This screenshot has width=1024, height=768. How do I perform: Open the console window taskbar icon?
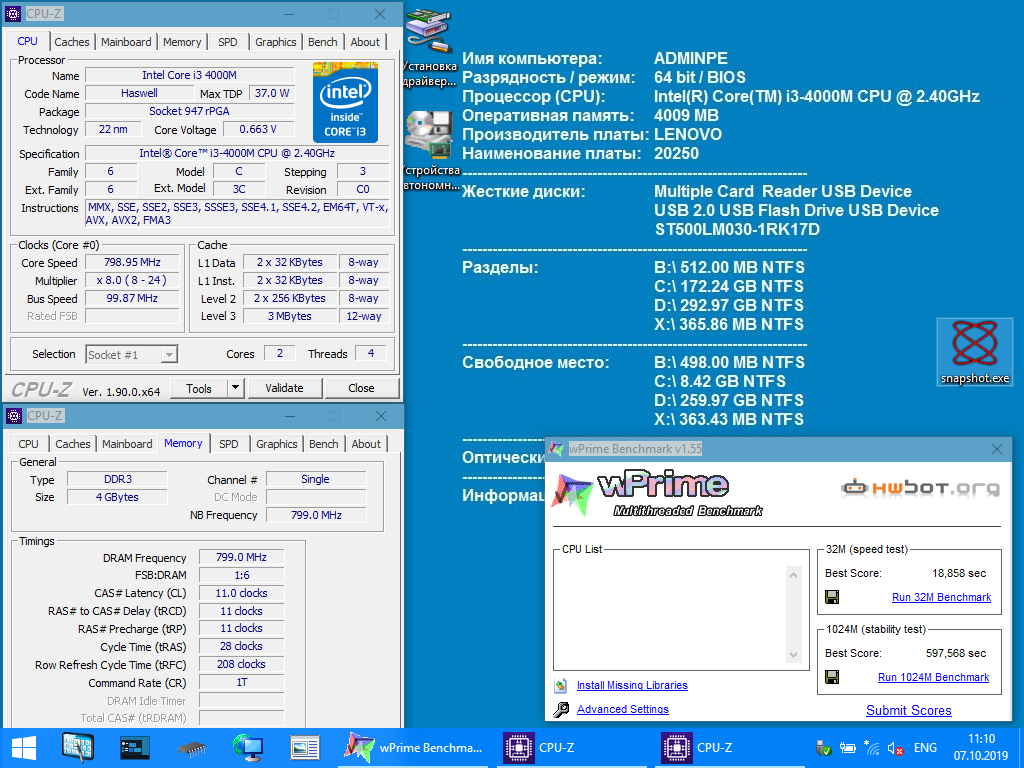click(135, 748)
